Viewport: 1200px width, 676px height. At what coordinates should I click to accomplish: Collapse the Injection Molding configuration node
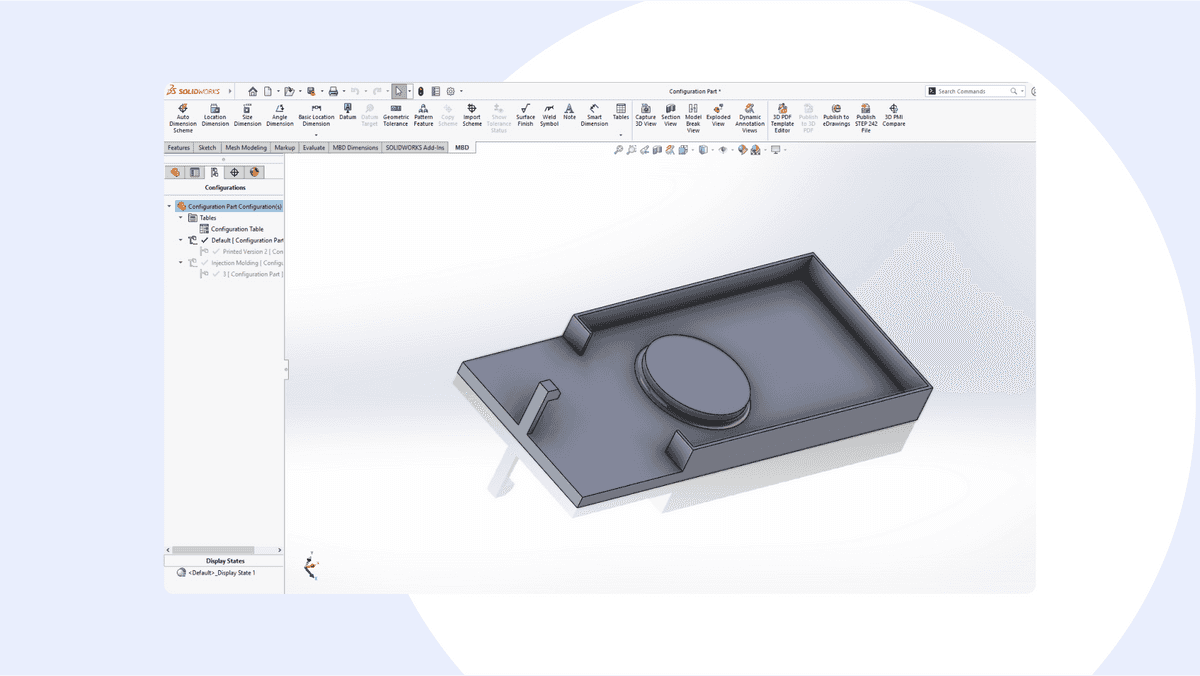[x=181, y=263]
